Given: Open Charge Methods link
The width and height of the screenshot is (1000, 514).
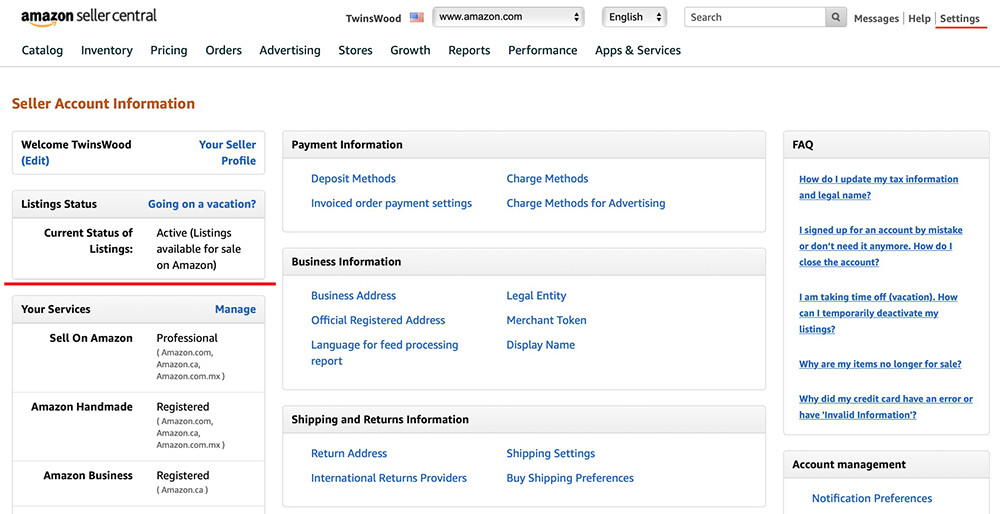Looking at the screenshot, I should coord(547,179).
